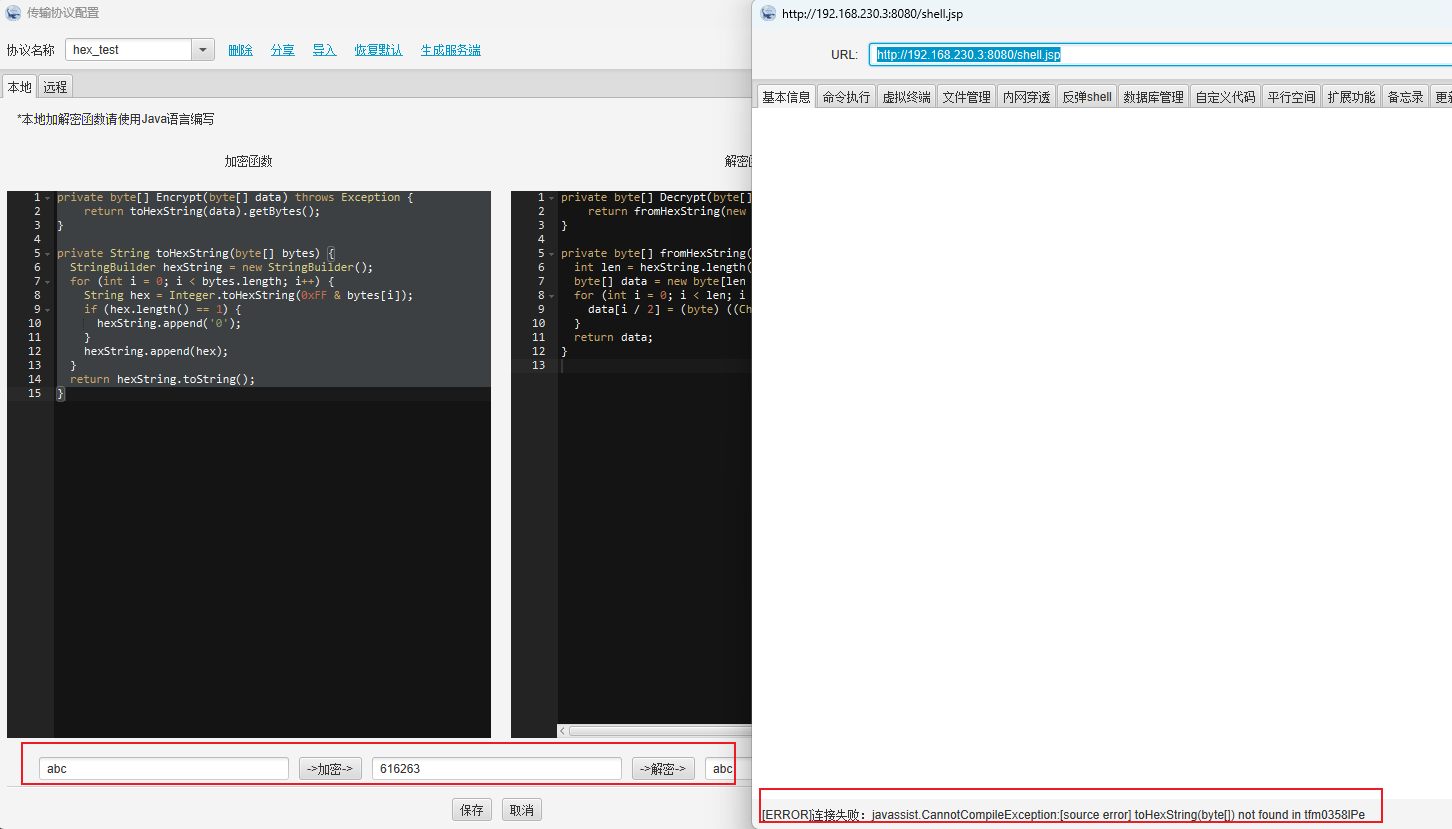Click the 分享 share link
Screen dimensions: 1452x829
[282, 49]
